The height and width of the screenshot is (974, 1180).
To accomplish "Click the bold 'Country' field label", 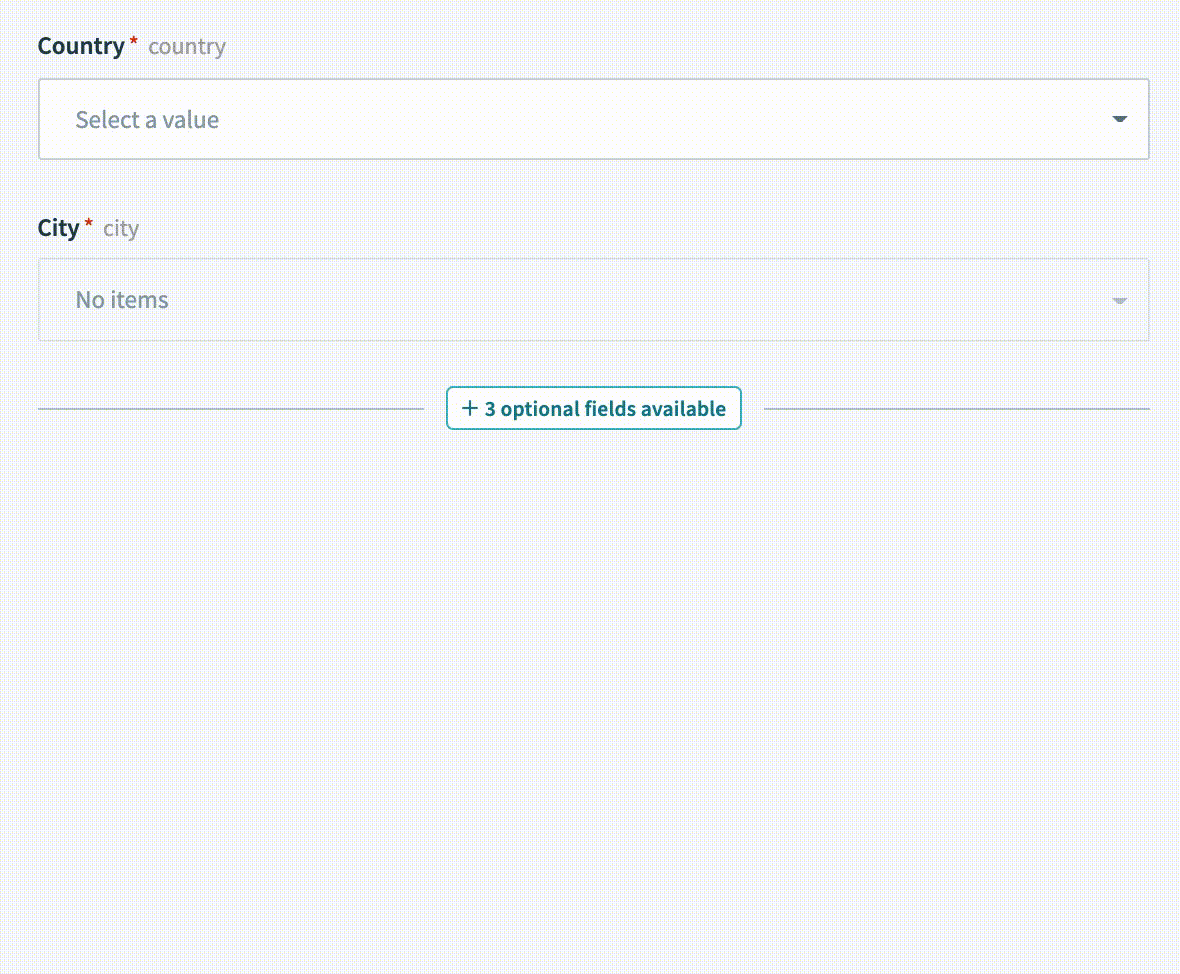I will [80, 46].
